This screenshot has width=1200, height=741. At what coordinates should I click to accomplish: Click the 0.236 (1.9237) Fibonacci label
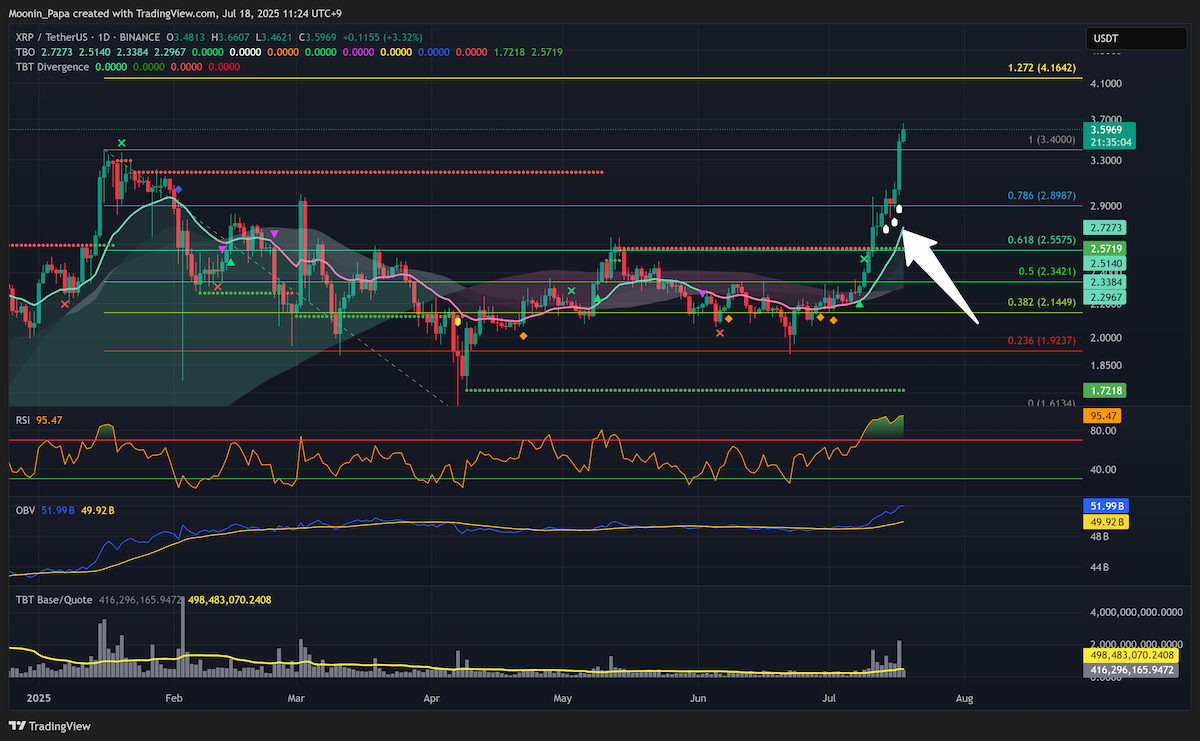coord(1042,340)
